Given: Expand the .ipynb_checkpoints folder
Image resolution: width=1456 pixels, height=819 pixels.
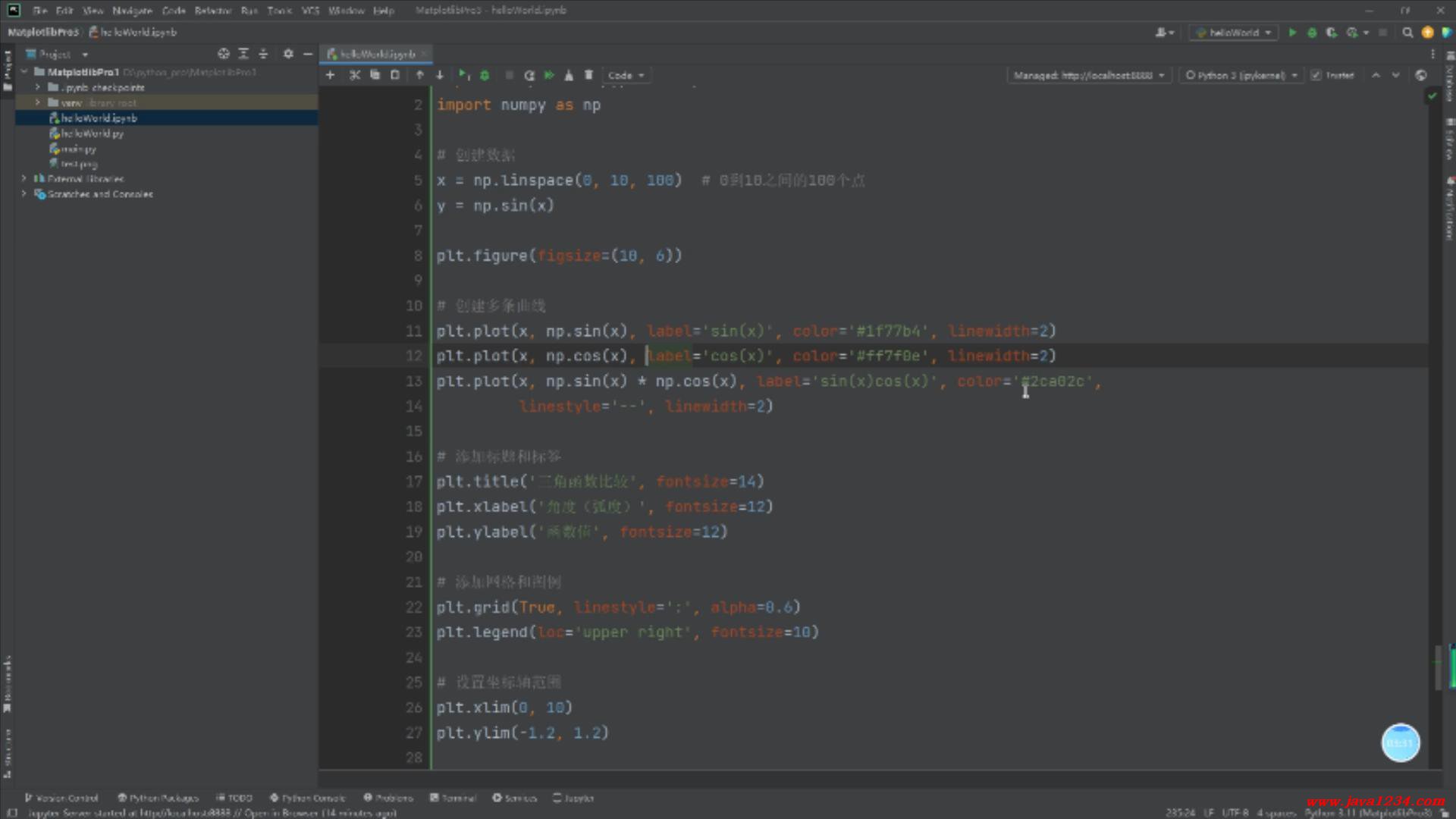Looking at the screenshot, I should (37, 87).
